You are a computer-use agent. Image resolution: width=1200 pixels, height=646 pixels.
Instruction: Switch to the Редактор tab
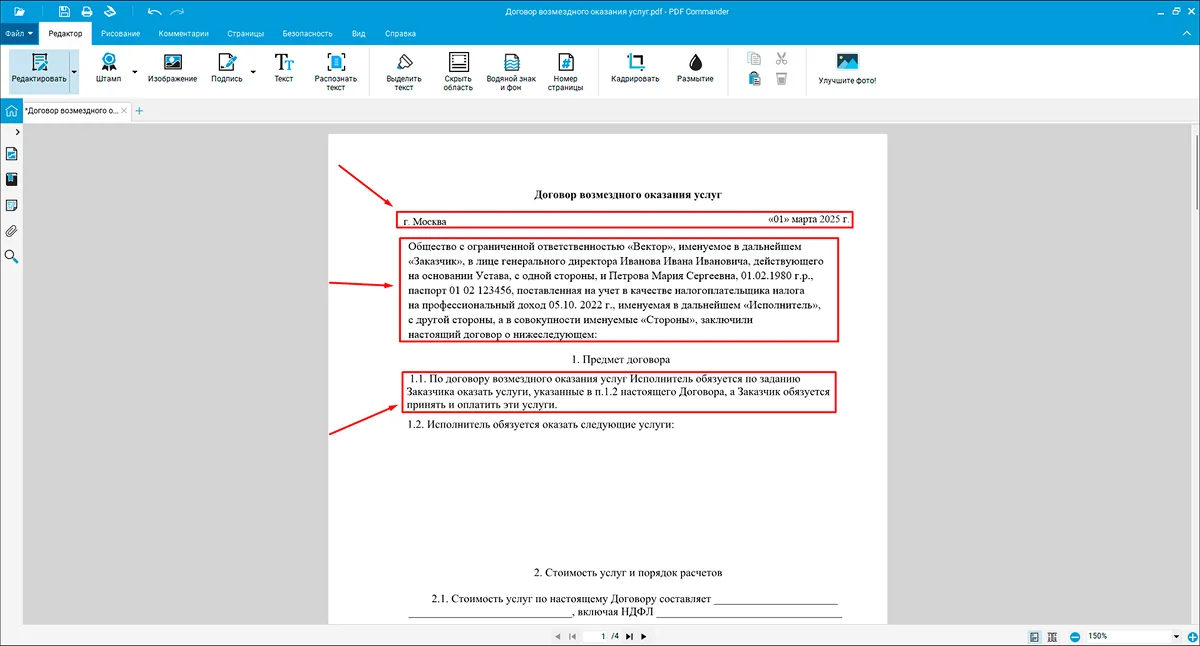point(65,33)
